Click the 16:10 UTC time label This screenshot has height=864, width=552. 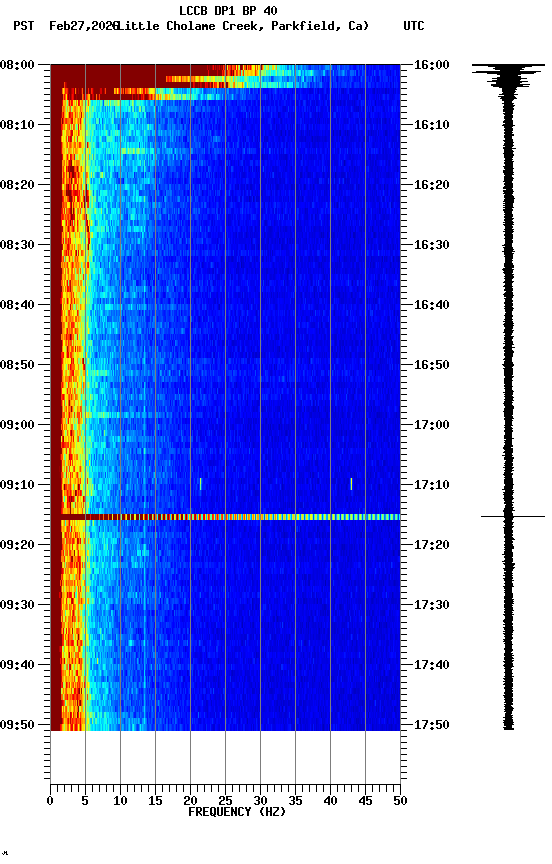pos(432,125)
